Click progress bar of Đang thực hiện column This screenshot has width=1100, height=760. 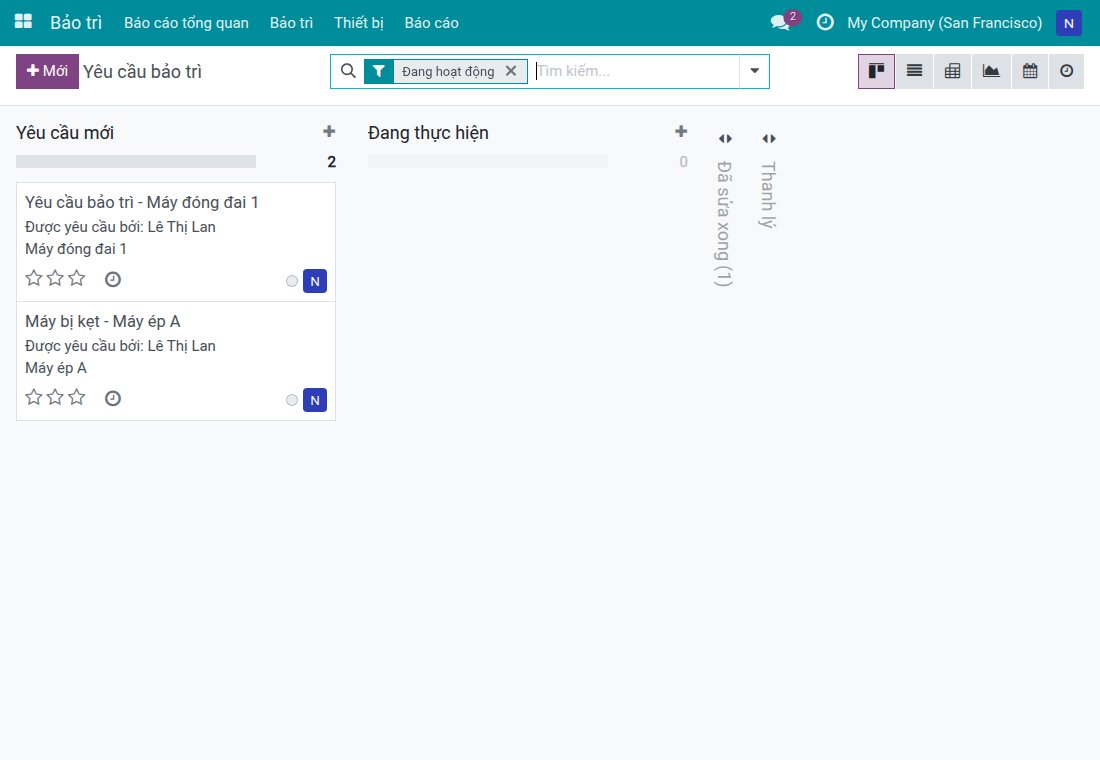(488, 161)
